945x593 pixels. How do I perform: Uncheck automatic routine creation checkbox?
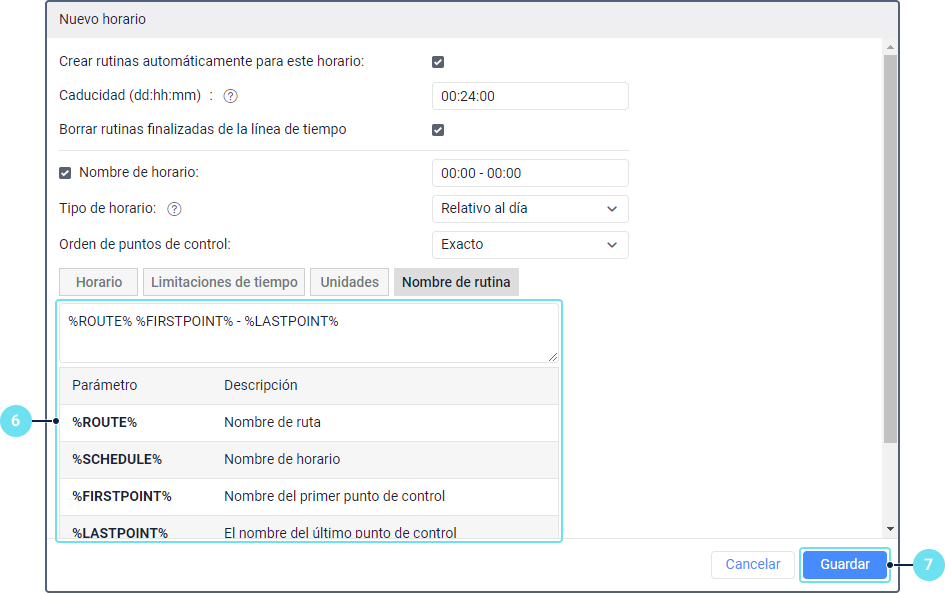(x=438, y=62)
